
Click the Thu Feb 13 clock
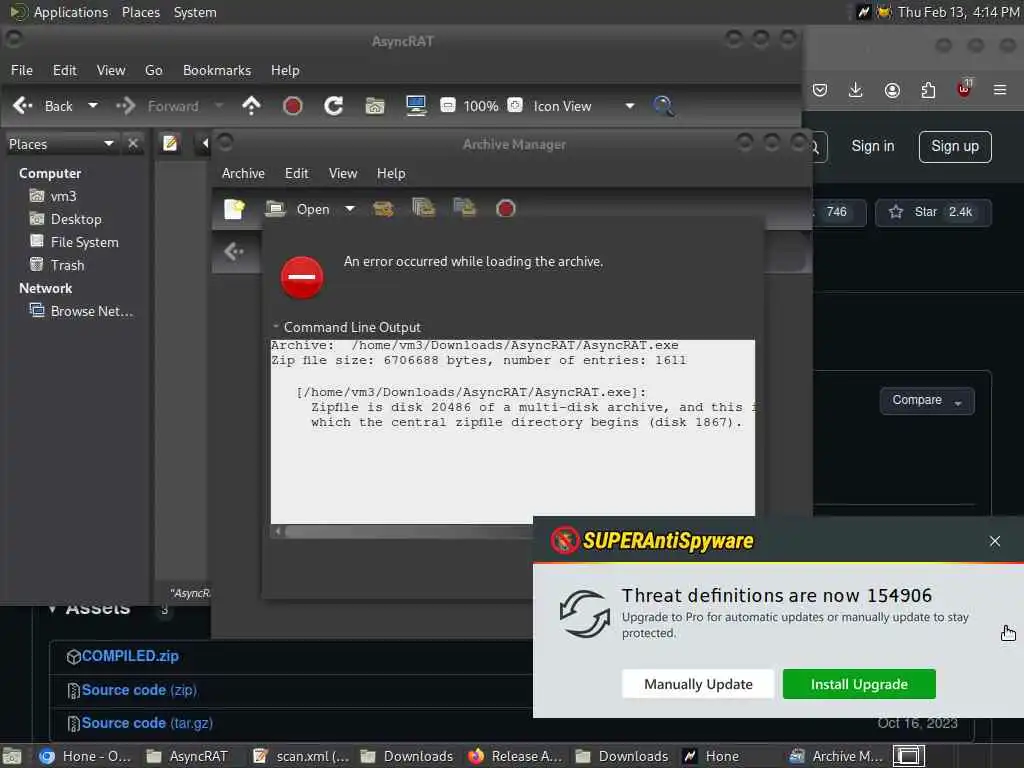click(x=958, y=12)
